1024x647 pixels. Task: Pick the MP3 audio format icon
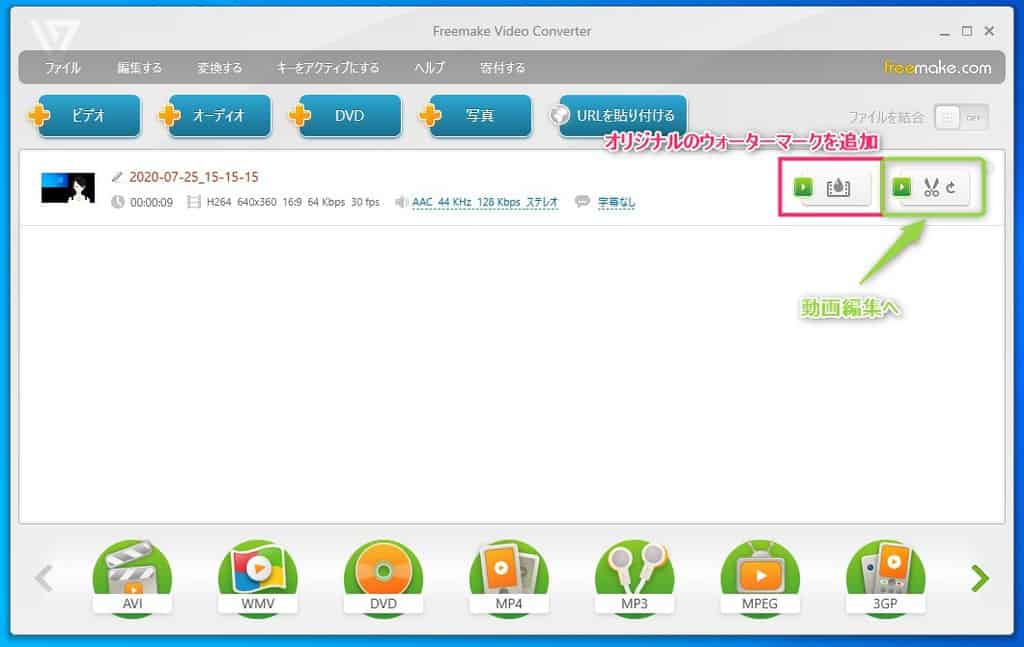click(634, 578)
